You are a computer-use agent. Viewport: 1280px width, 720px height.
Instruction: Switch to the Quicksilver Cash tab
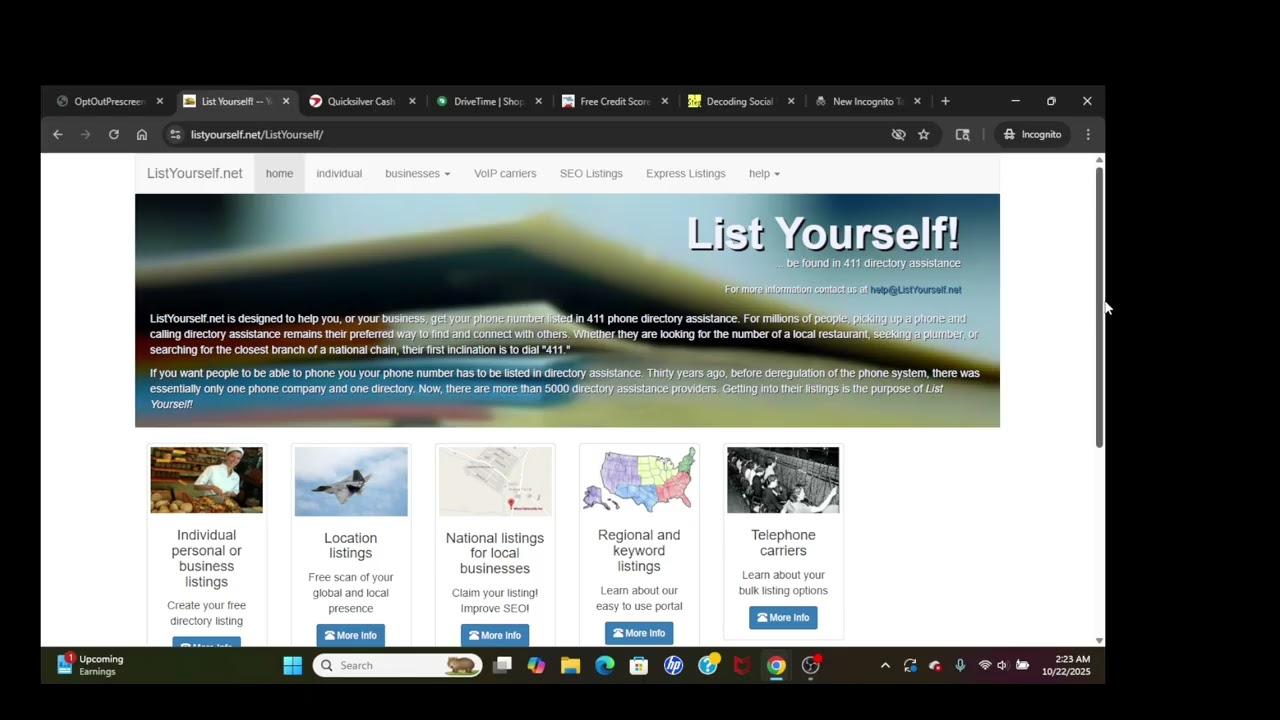tap(360, 101)
